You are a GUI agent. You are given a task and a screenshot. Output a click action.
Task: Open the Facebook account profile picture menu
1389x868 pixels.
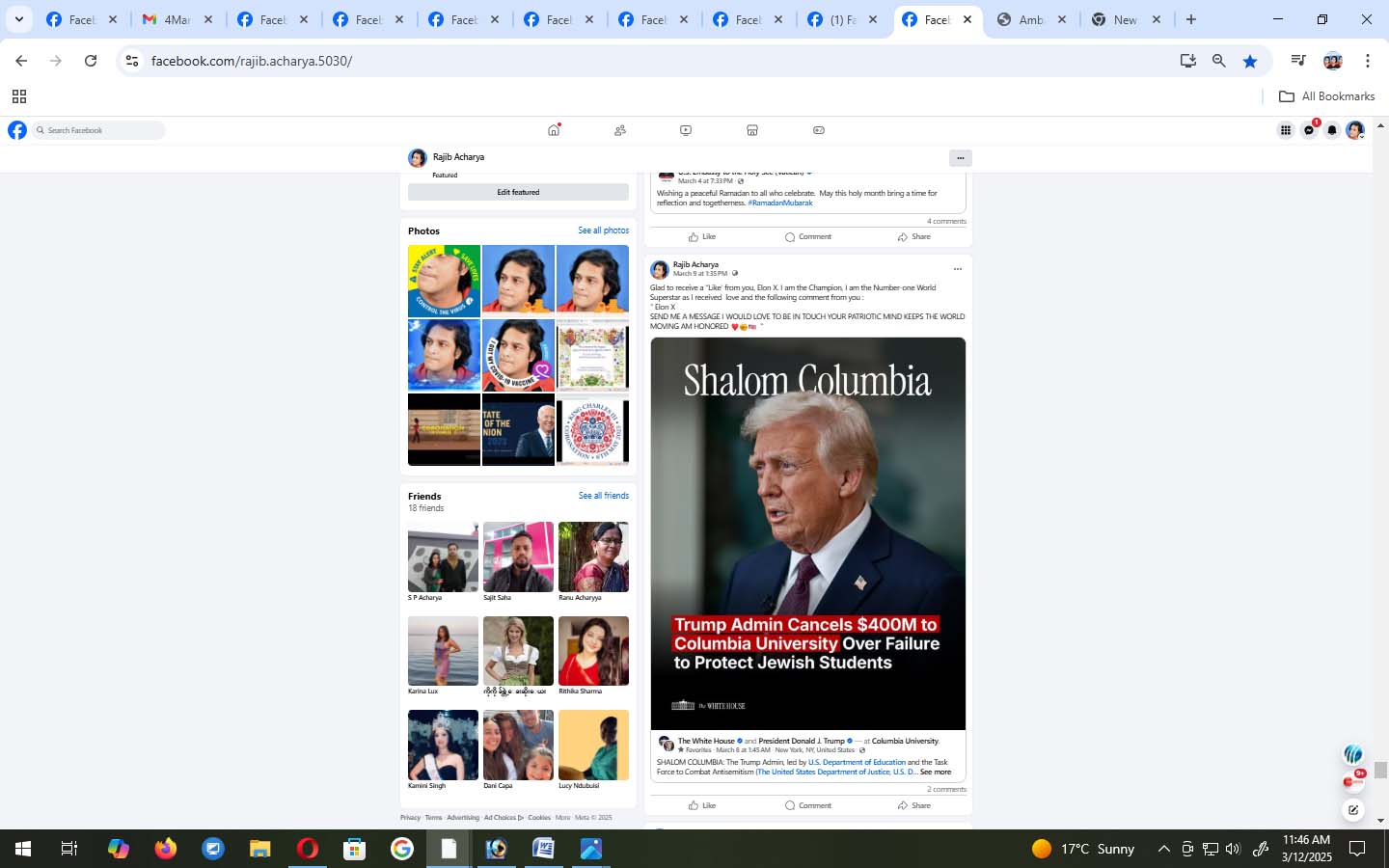tap(1355, 130)
